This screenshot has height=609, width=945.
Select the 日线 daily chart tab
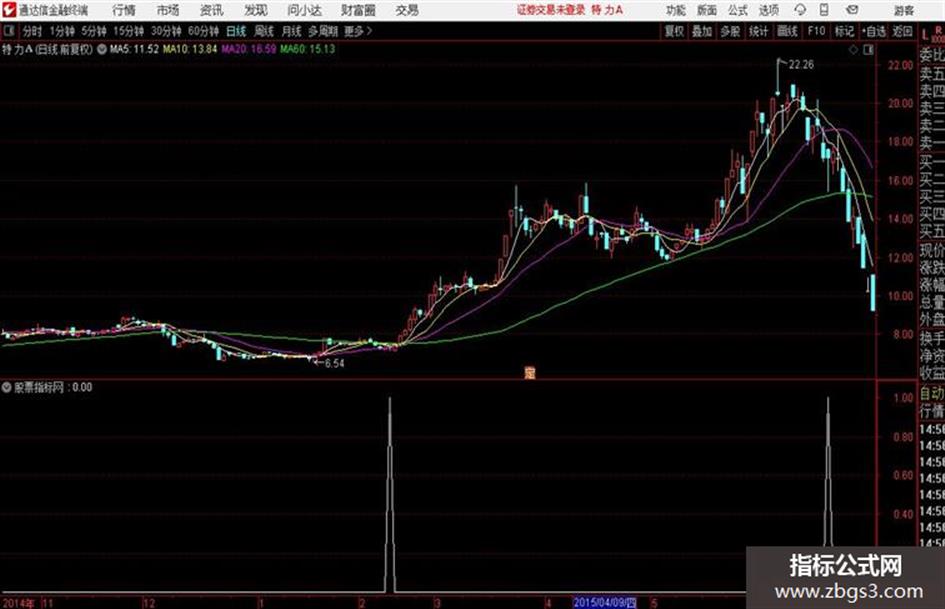tap(236, 31)
